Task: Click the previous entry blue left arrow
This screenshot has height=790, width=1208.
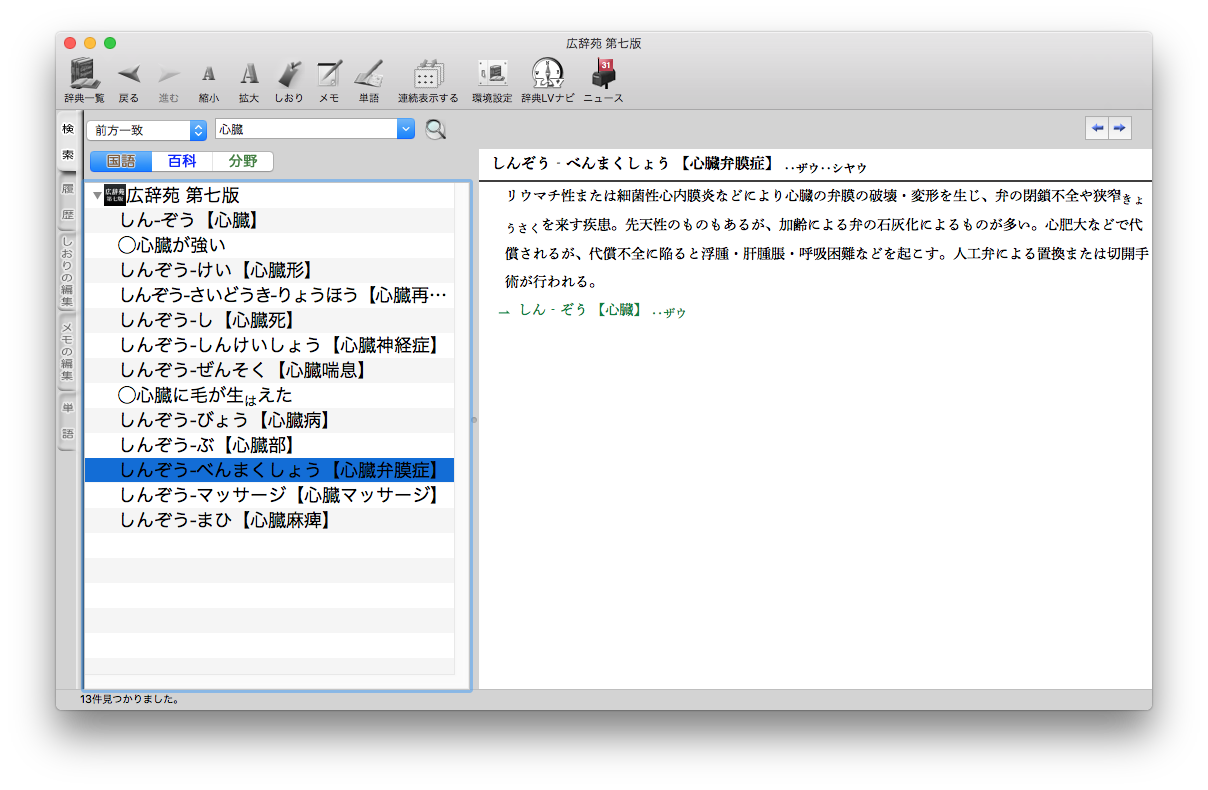Action: point(1097,128)
